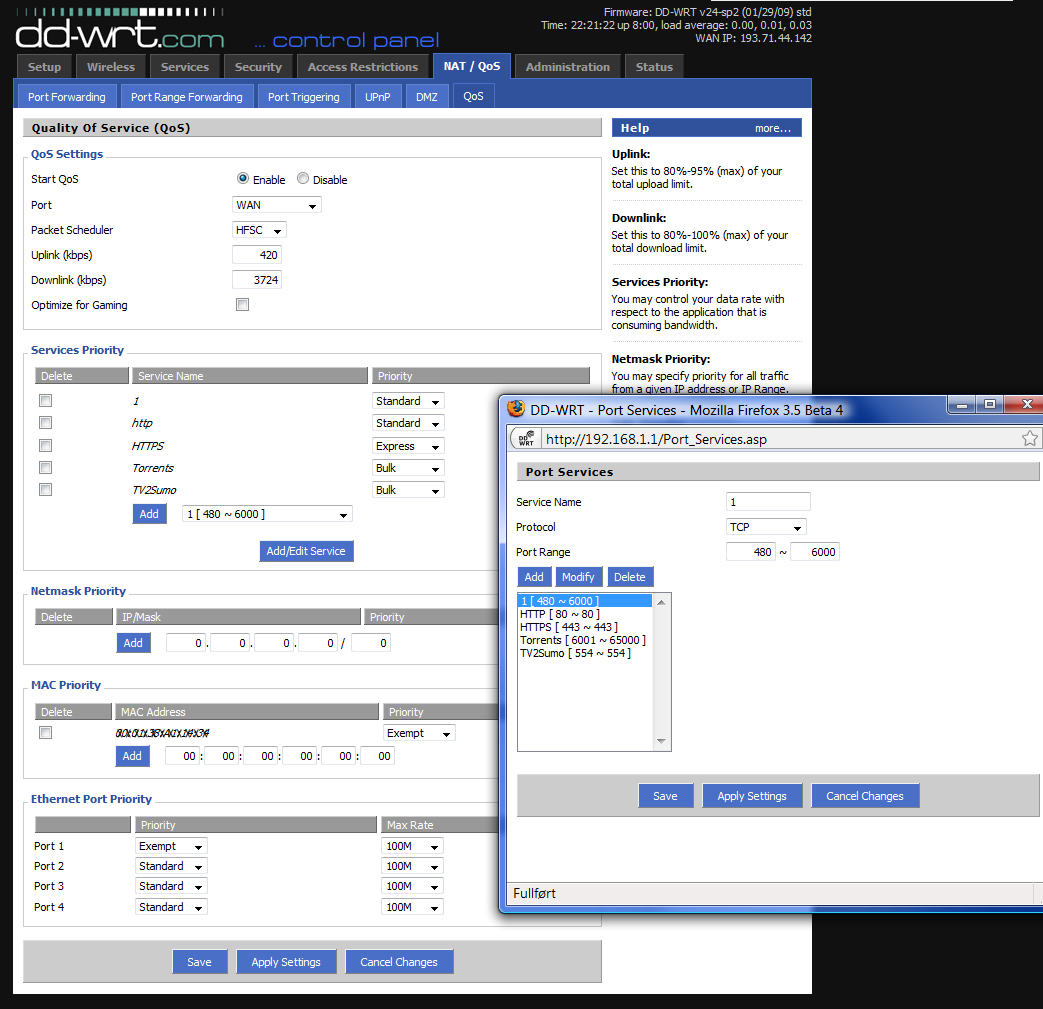Click the Downlink (kbps) field

(257, 280)
